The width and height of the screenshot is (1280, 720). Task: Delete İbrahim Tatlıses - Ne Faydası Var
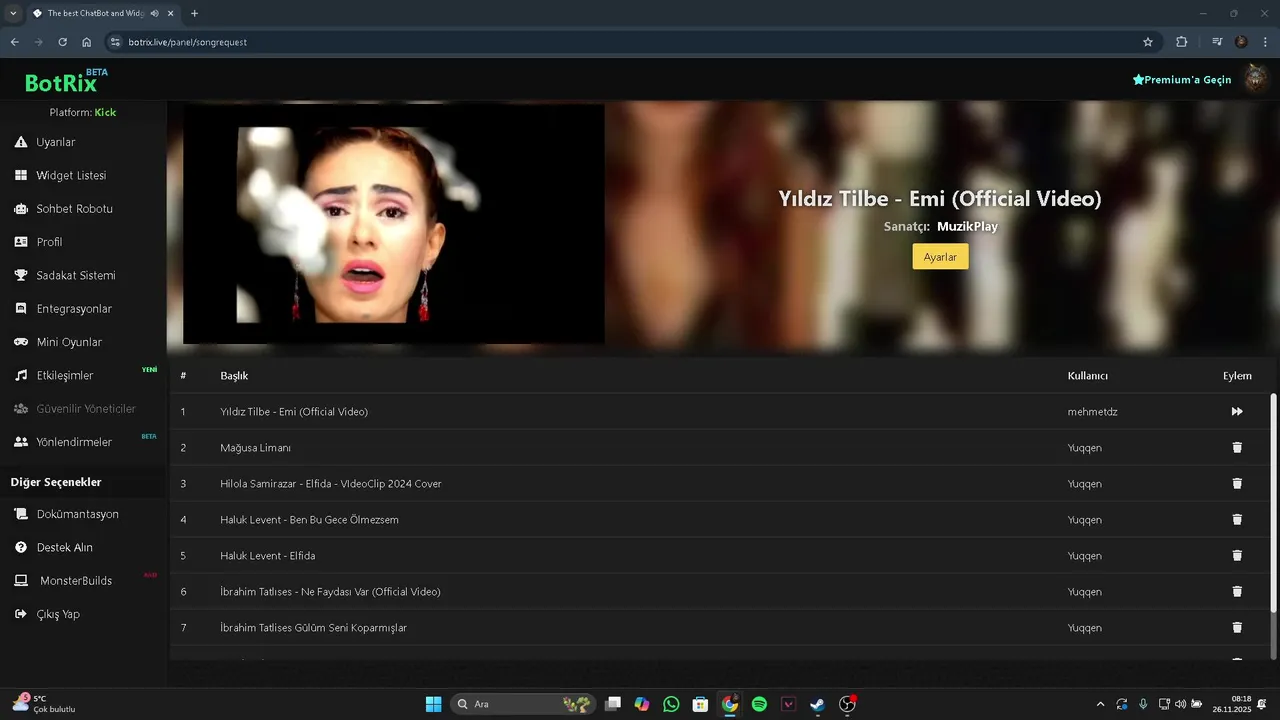pyautogui.click(x=1237, y=592)
